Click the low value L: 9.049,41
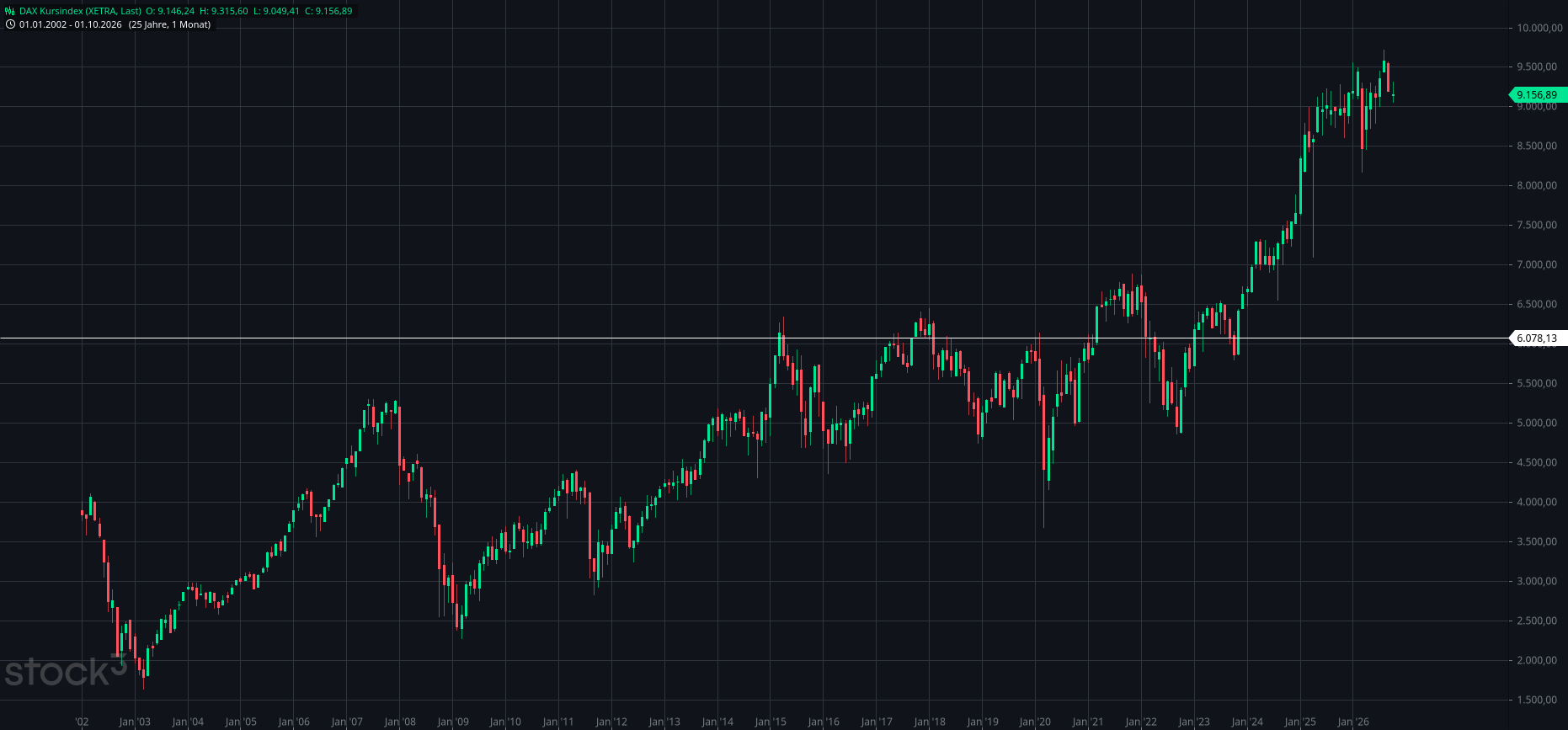This screenshot has height=730, width=1568. (x=276, y=11)
